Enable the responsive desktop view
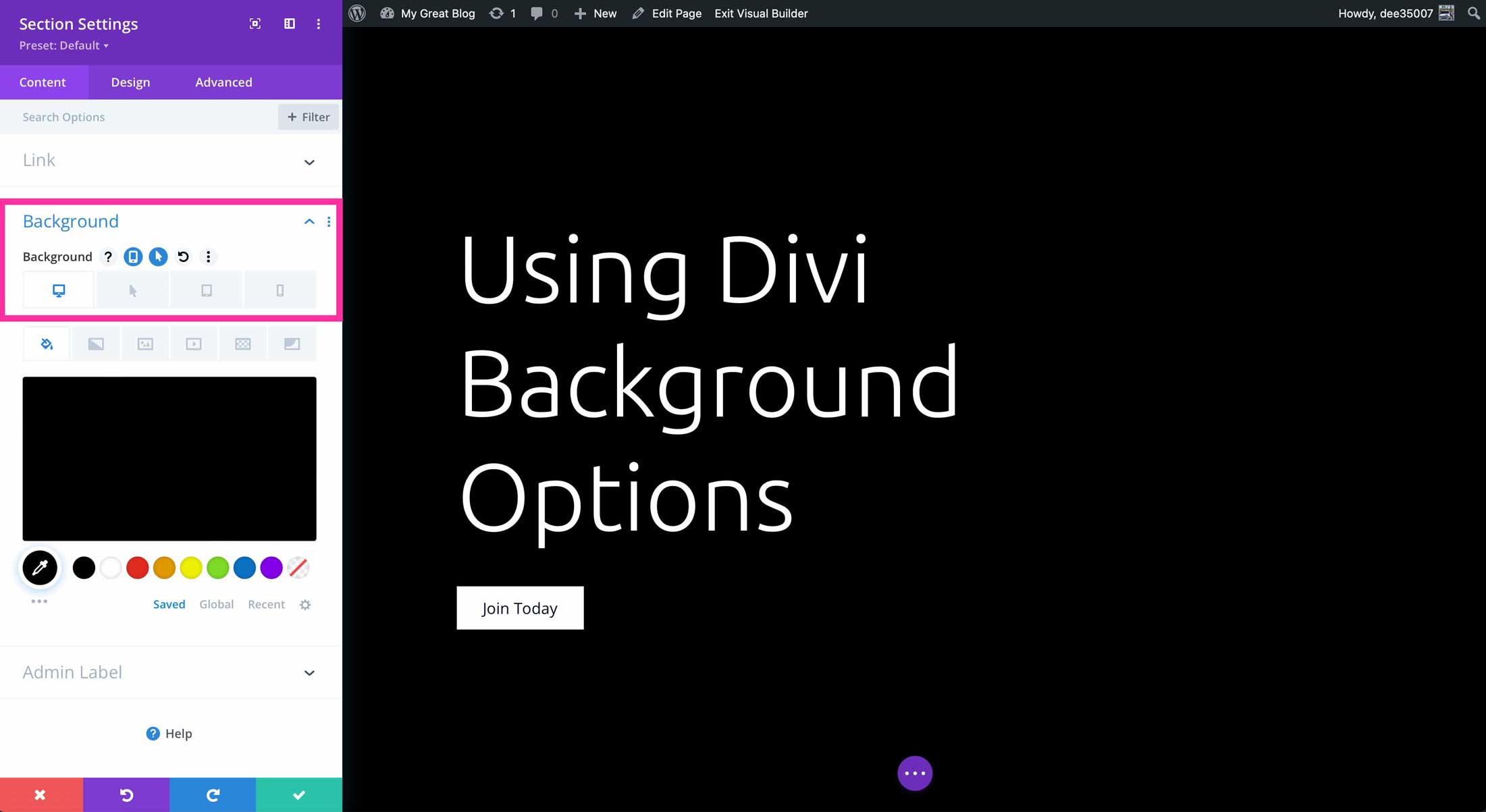This screenshot has height=812, width=1486. pyautogui.click(x=58, y=290)
